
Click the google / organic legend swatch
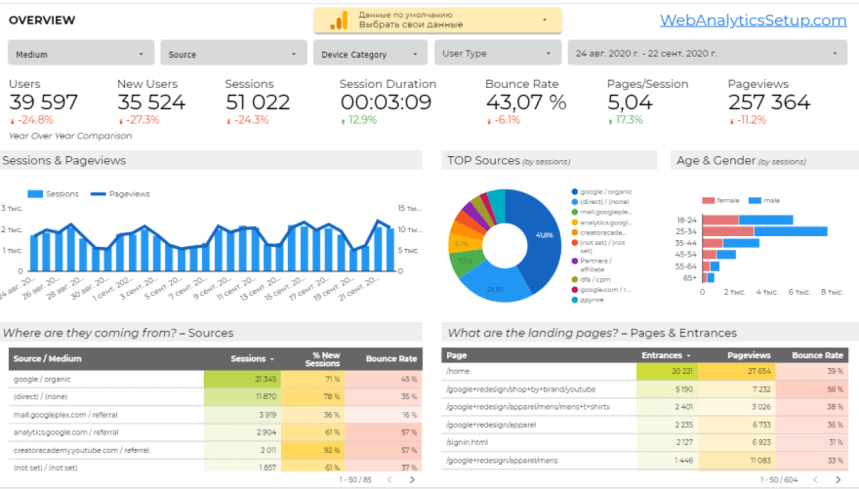(x=575, y=192)
